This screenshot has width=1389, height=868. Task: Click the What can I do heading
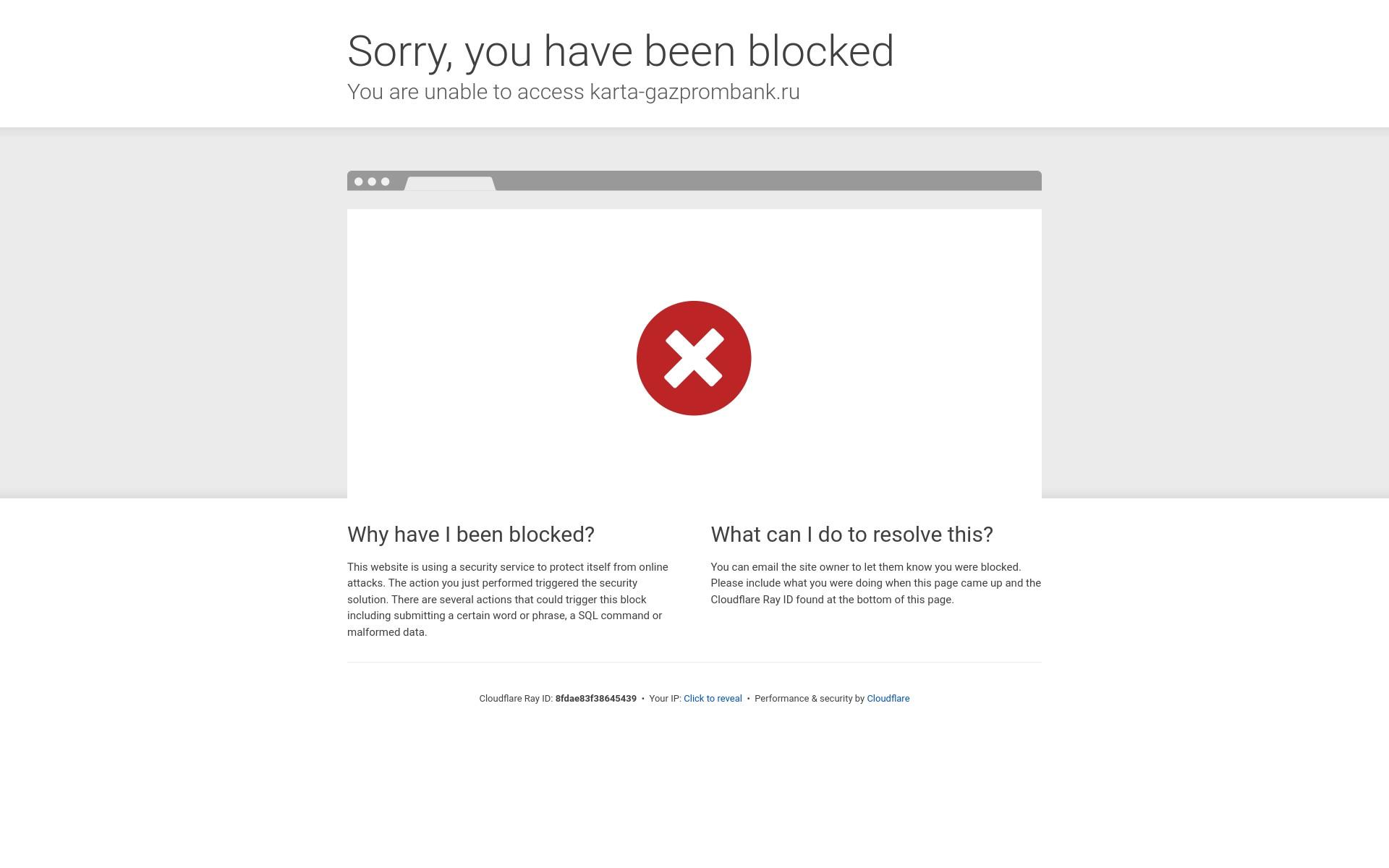click(x=852, y=535)
